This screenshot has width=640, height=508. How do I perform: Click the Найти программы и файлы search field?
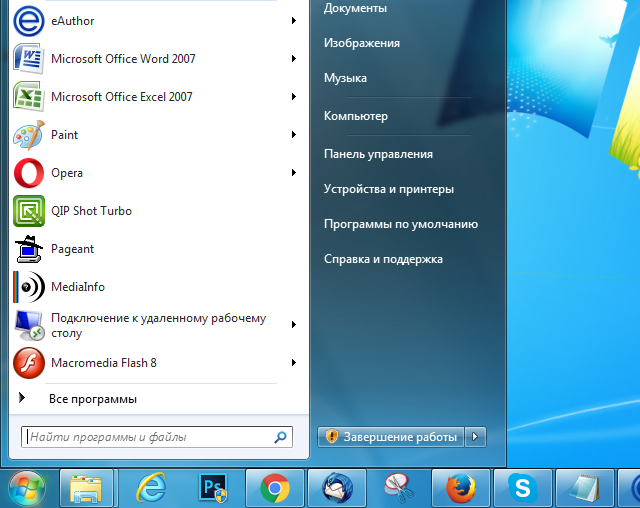(x=157, y=437)
